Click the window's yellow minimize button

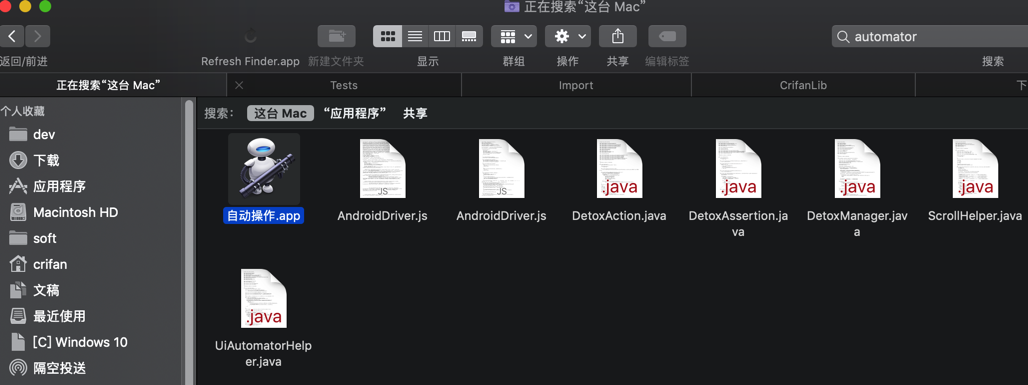click(x=26, y=7)
